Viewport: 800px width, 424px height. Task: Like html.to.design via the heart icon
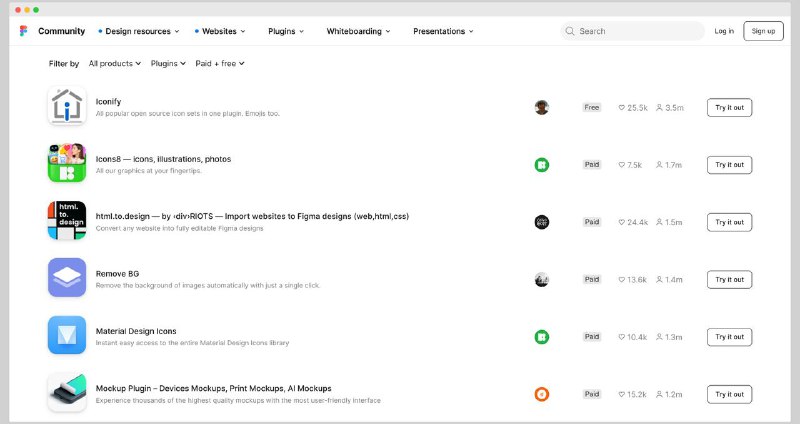click(621, 222)
